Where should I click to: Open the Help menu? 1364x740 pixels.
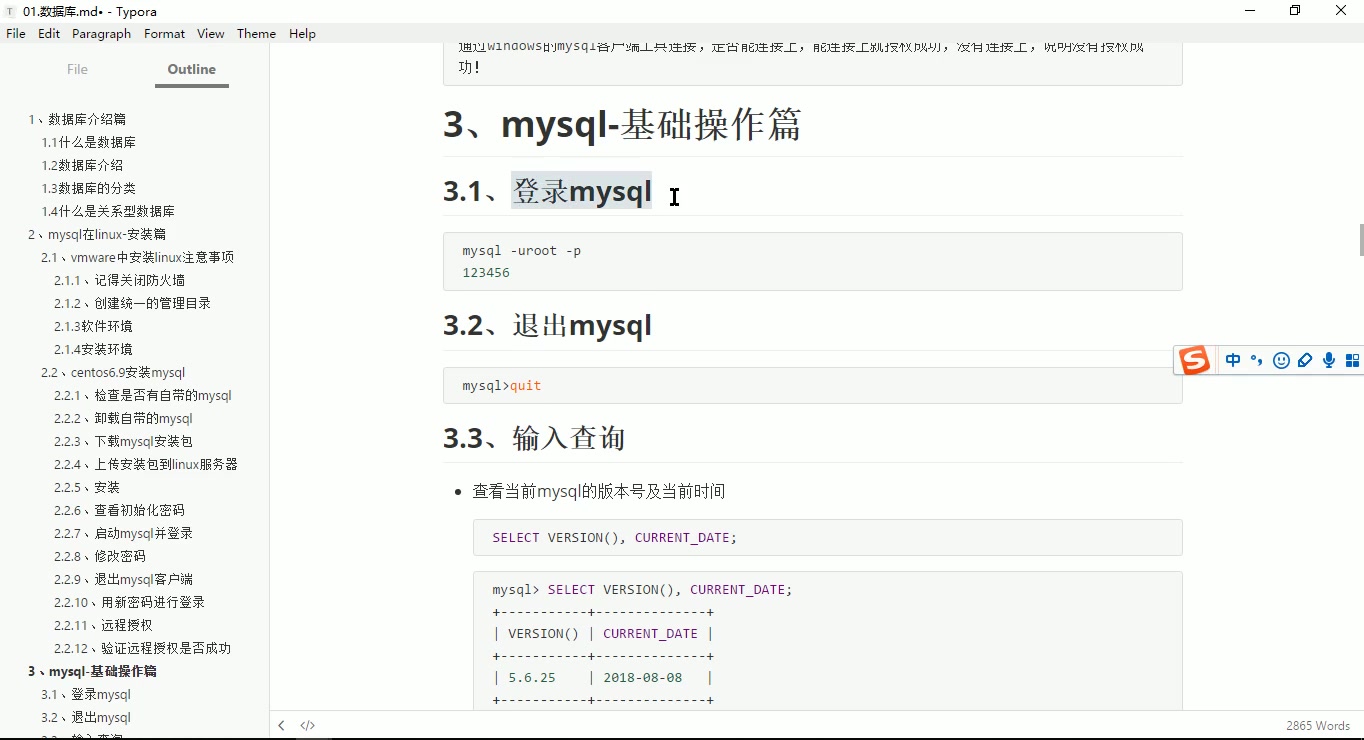point(302,33)
